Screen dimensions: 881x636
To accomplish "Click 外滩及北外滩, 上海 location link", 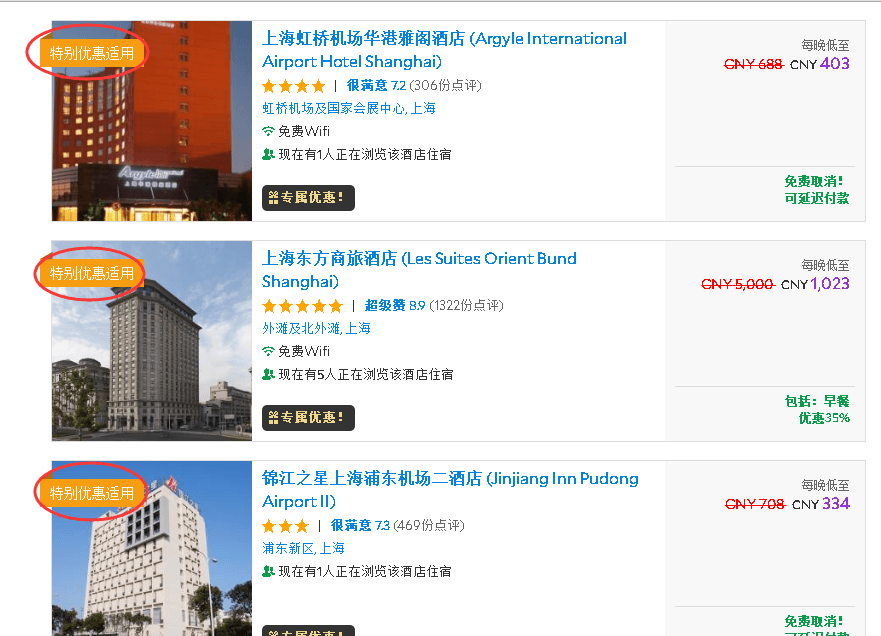I will point(316,329).
